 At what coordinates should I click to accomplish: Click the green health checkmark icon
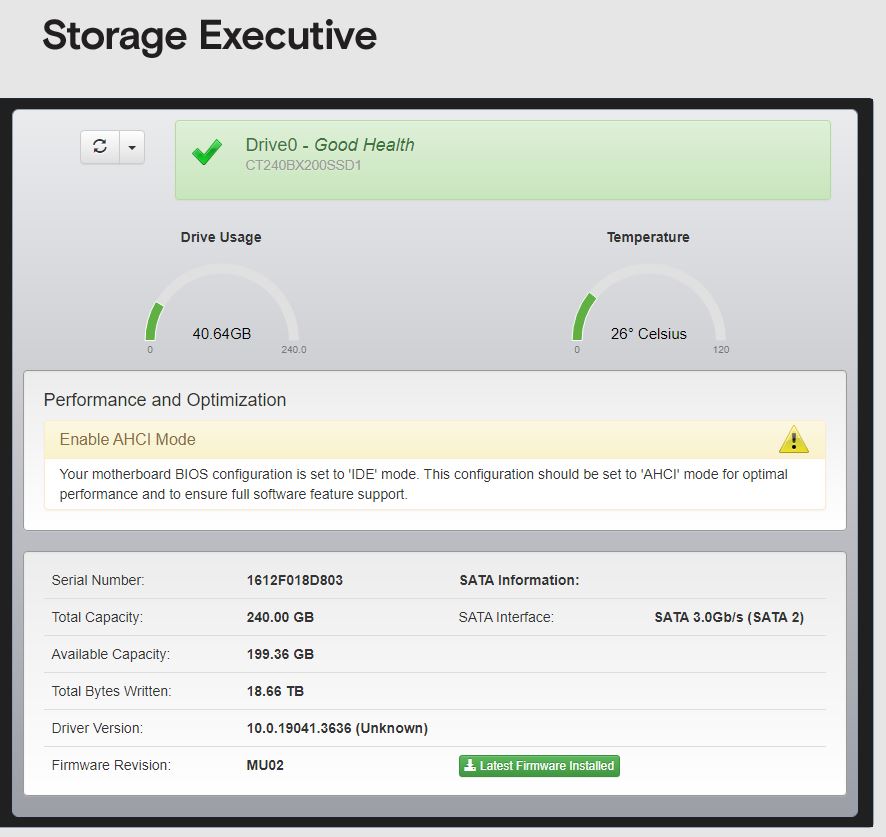(207, 154)
